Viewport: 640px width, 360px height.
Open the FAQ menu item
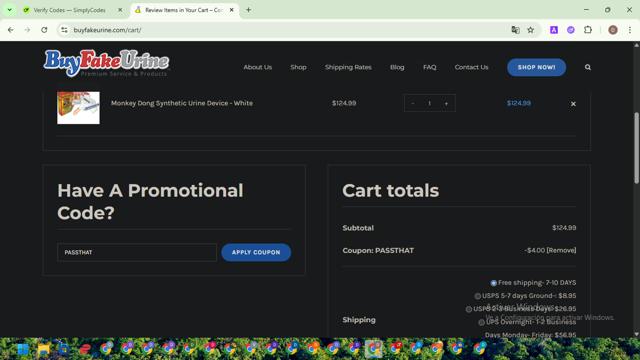coord(429,67)
